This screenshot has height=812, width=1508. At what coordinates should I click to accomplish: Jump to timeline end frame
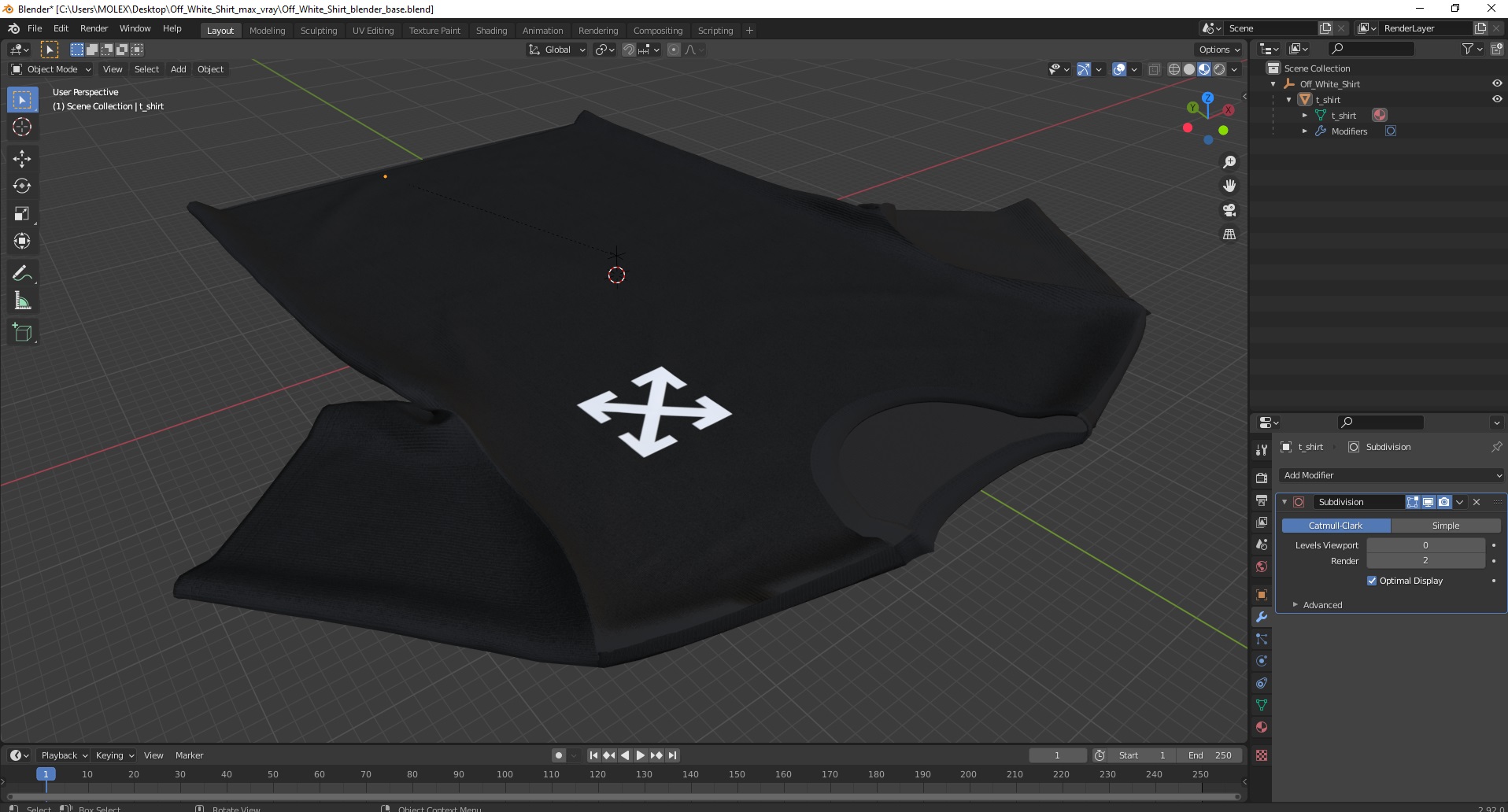click(673, 755)
